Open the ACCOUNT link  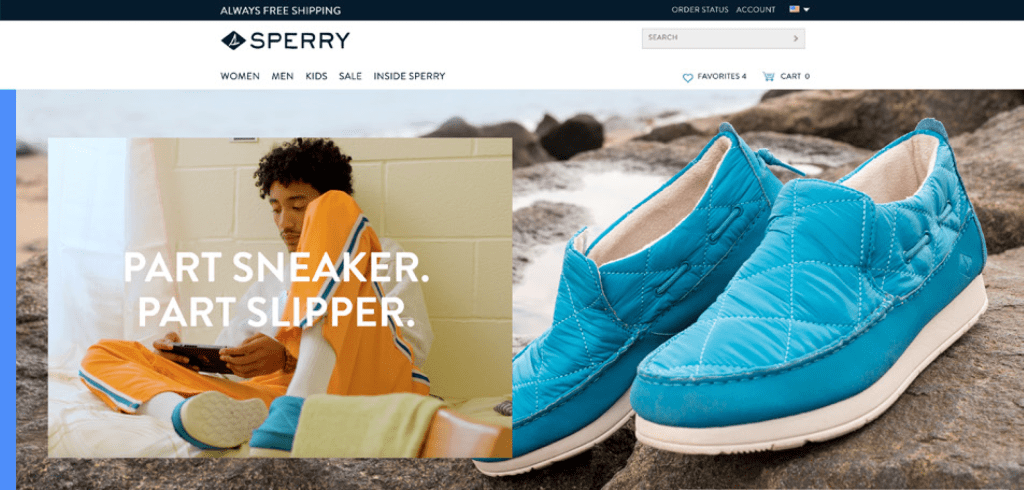point(756,10)
